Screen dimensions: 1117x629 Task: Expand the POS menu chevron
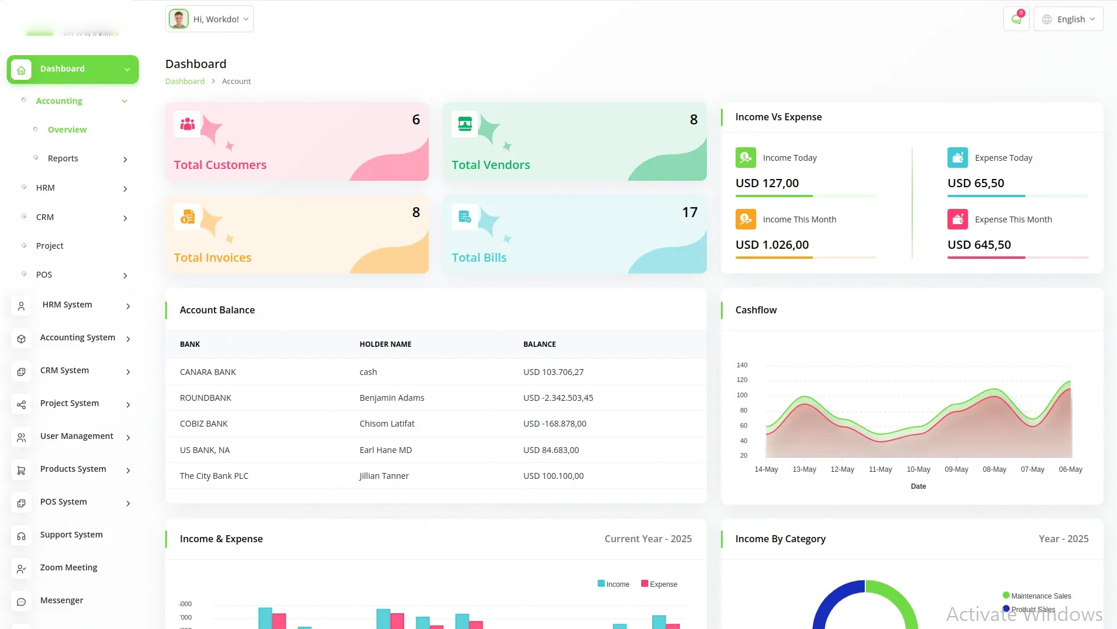tap(125, 276)
